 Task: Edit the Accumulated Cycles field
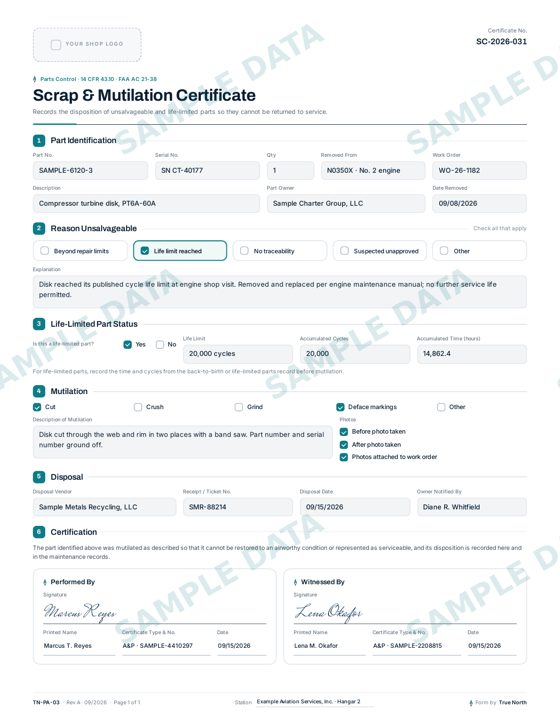click(355, 354)
